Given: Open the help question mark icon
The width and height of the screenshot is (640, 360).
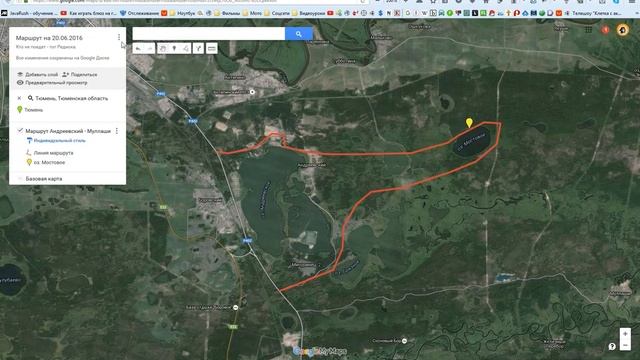Looking at the screenshot, I should (612, 347).
